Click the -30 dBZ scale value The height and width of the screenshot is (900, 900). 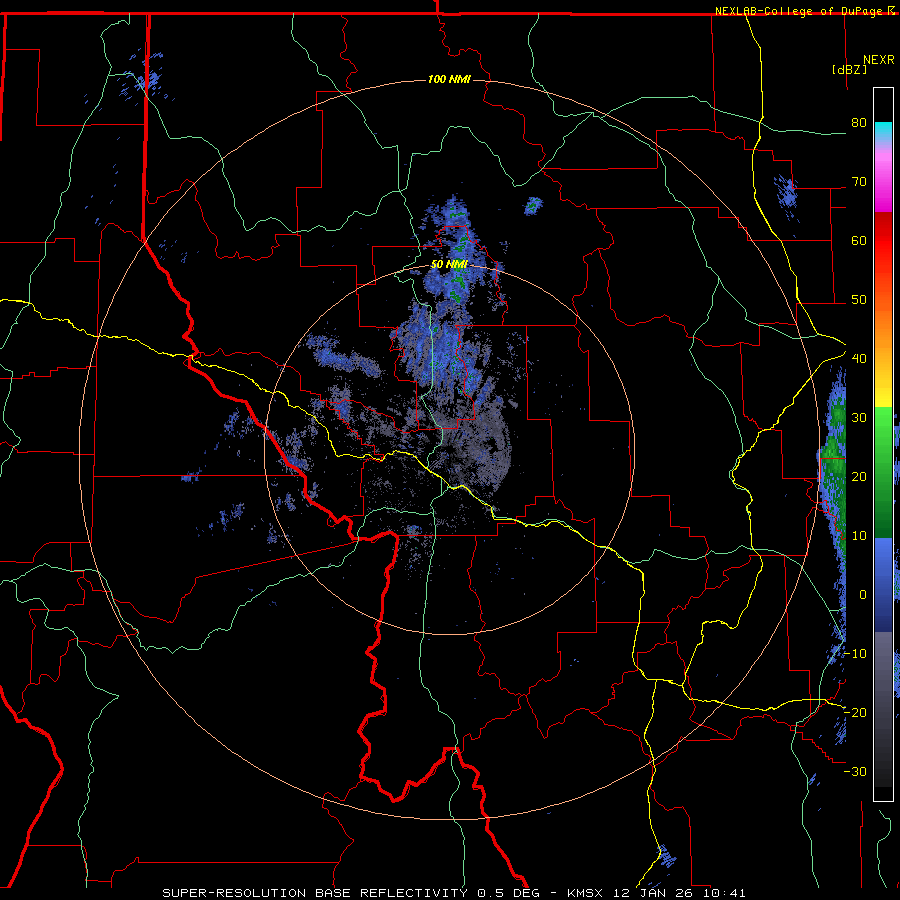855,771
